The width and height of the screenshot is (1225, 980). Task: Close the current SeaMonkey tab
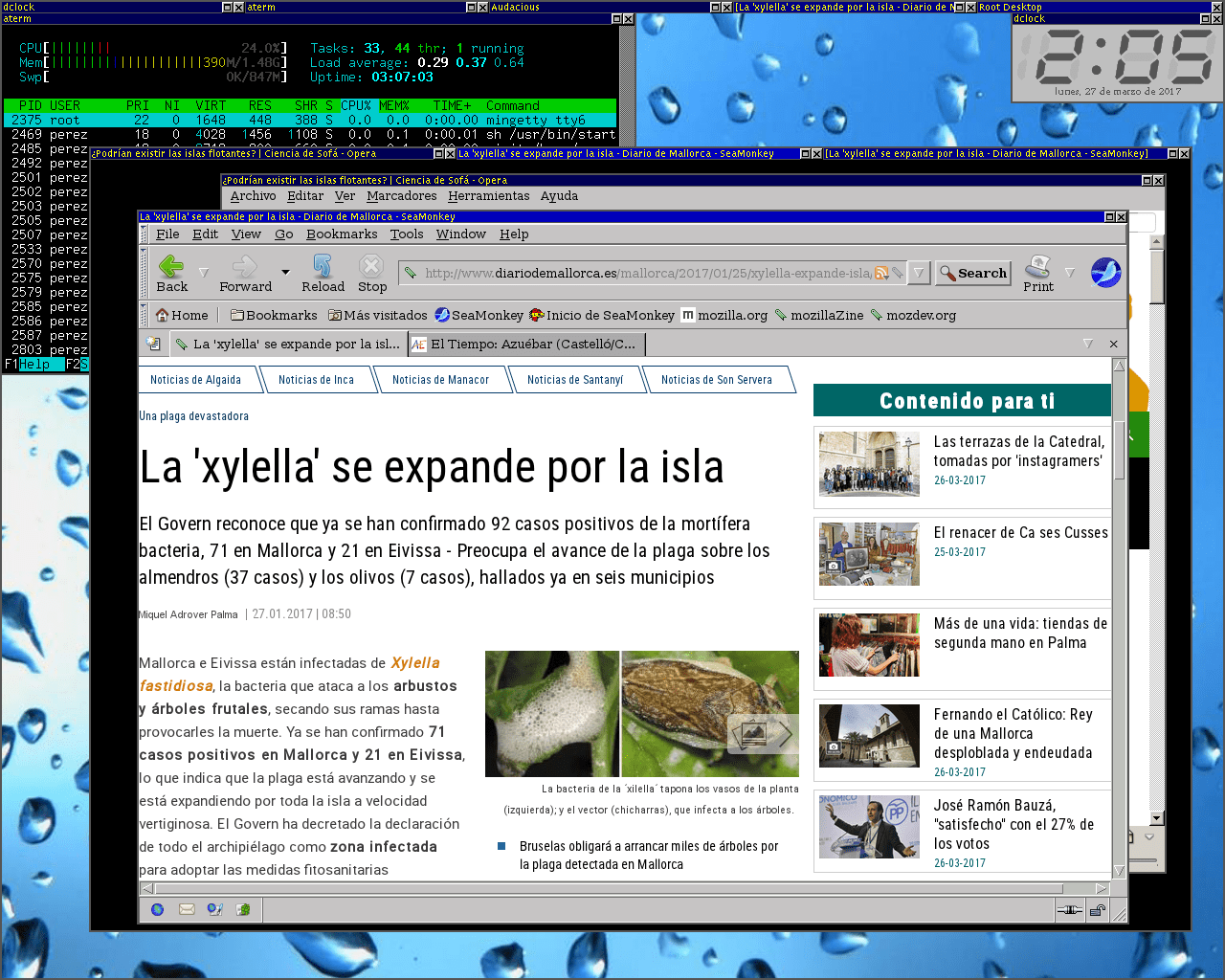[1113, 344]
